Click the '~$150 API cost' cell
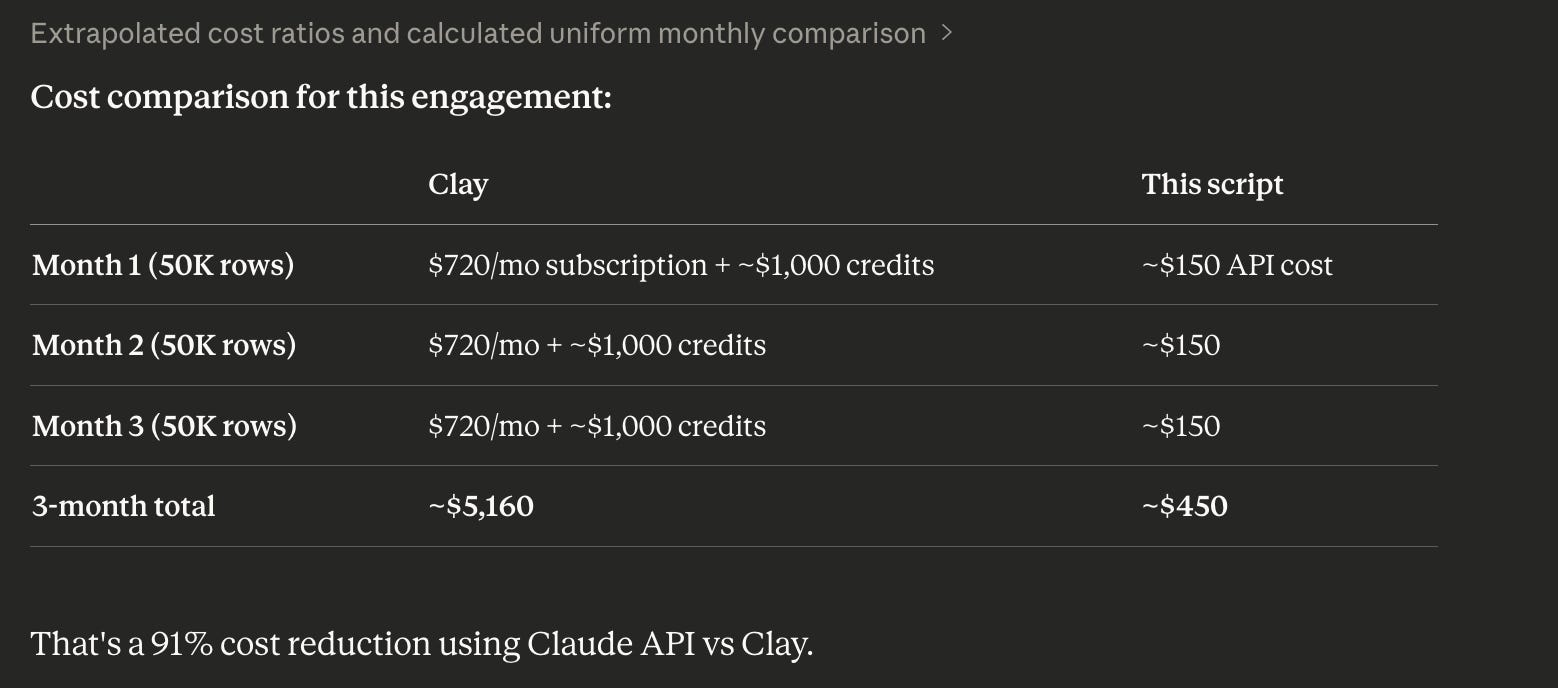Screen dimensions: 1558x688 (1237, 265)
